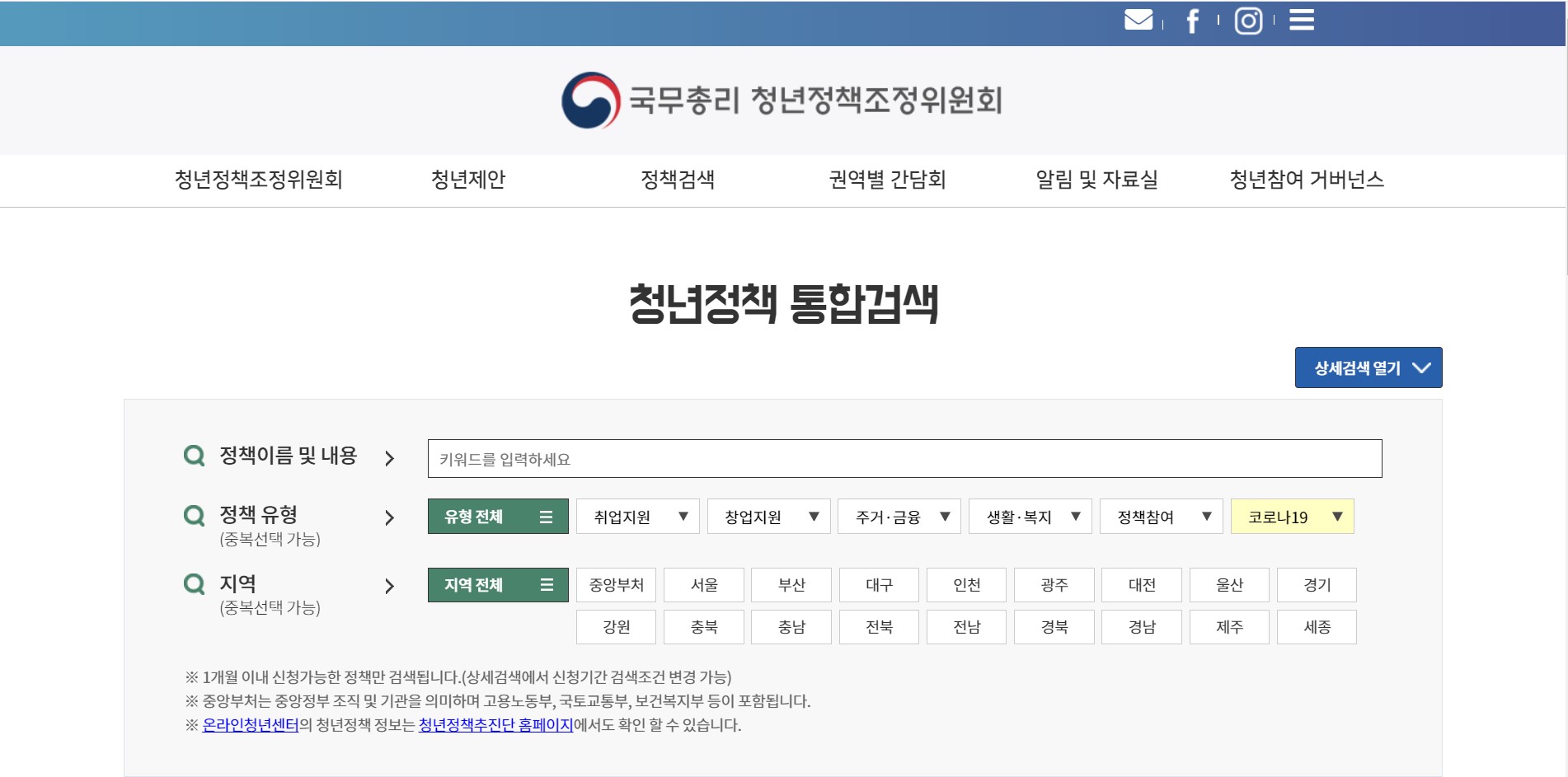The width and height of the screenshot is (1568, 777).
Task: Toggle 부산 region filter
Action: point(791,585)
